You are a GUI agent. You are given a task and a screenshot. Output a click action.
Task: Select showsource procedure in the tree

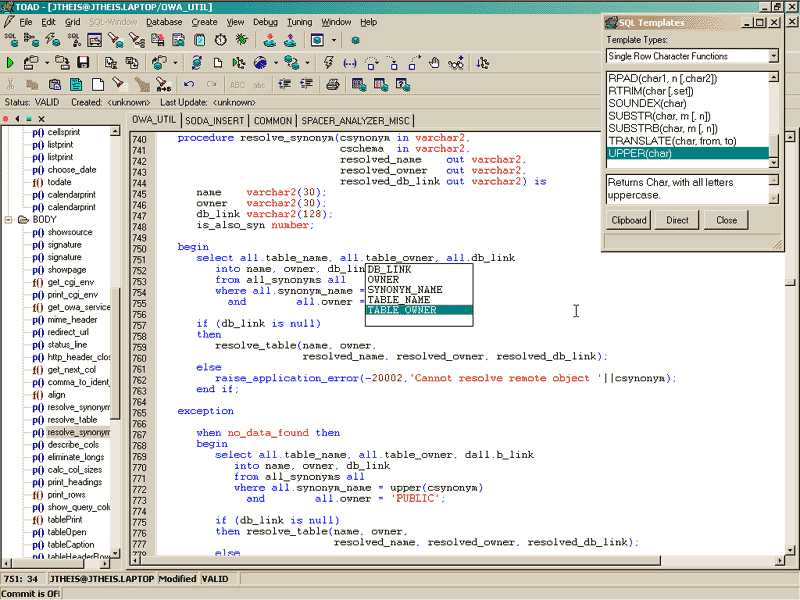click(69, 232)
